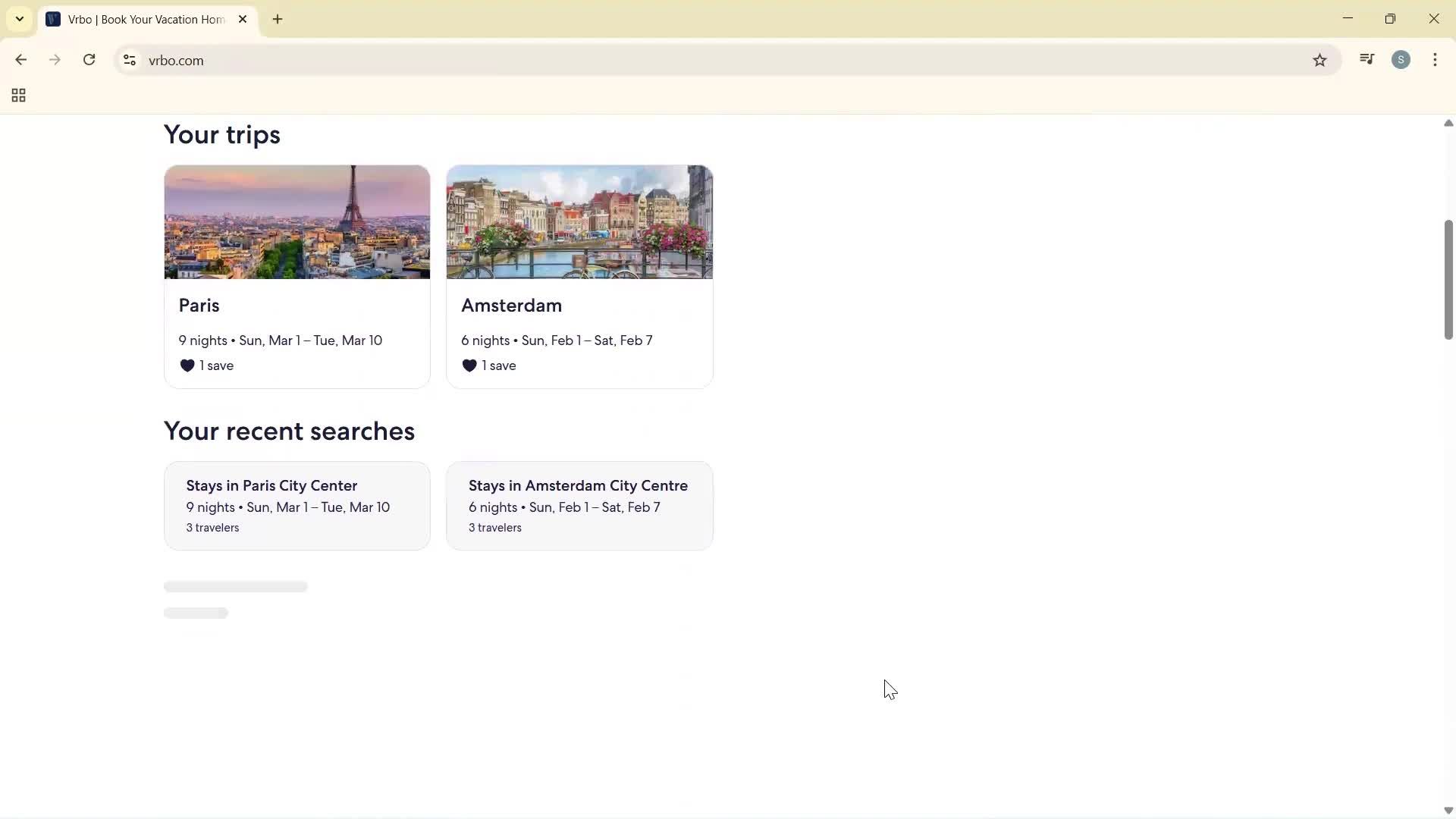Image resolution: width=1456 pixels, height=819 pixels.
Task: Open the Paris trip card
Action: [x=297, y=273]
